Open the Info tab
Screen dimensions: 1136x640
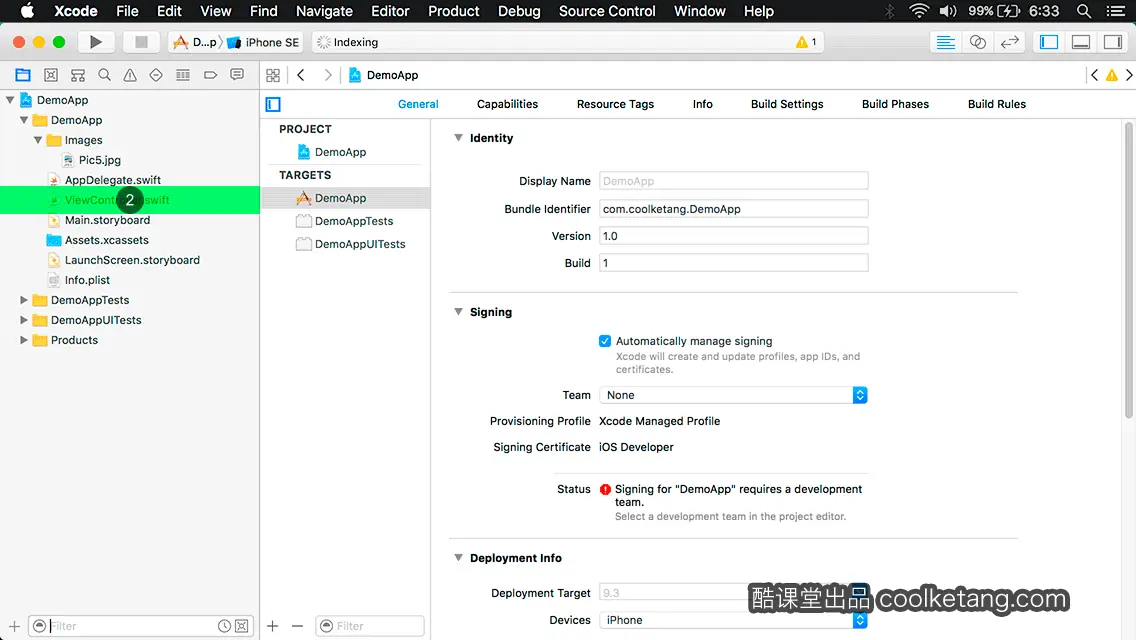coord(703,104)
